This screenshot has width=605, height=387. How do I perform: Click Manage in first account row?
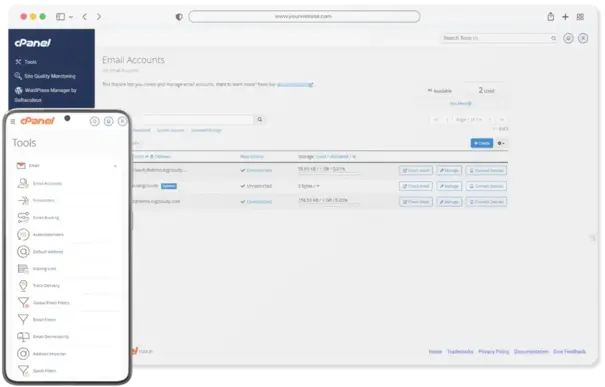point(449,170)
